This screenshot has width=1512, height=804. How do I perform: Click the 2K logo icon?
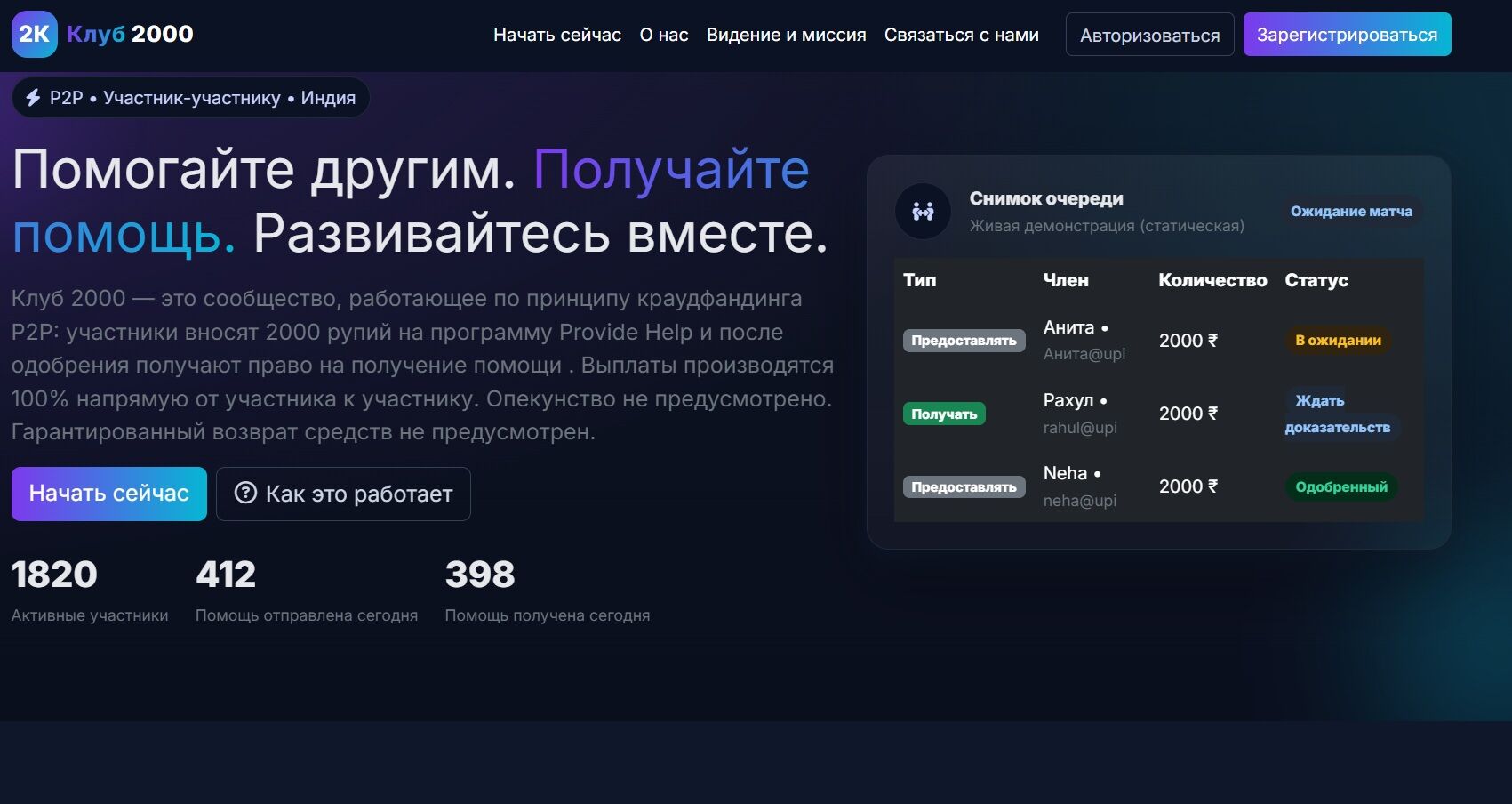pyautogui.click(x=34, y=35)
